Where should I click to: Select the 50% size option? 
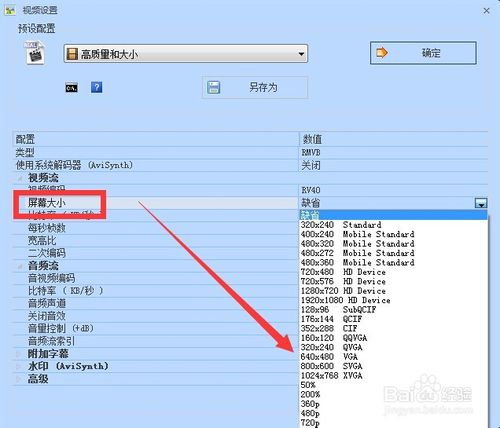(393, 385)
